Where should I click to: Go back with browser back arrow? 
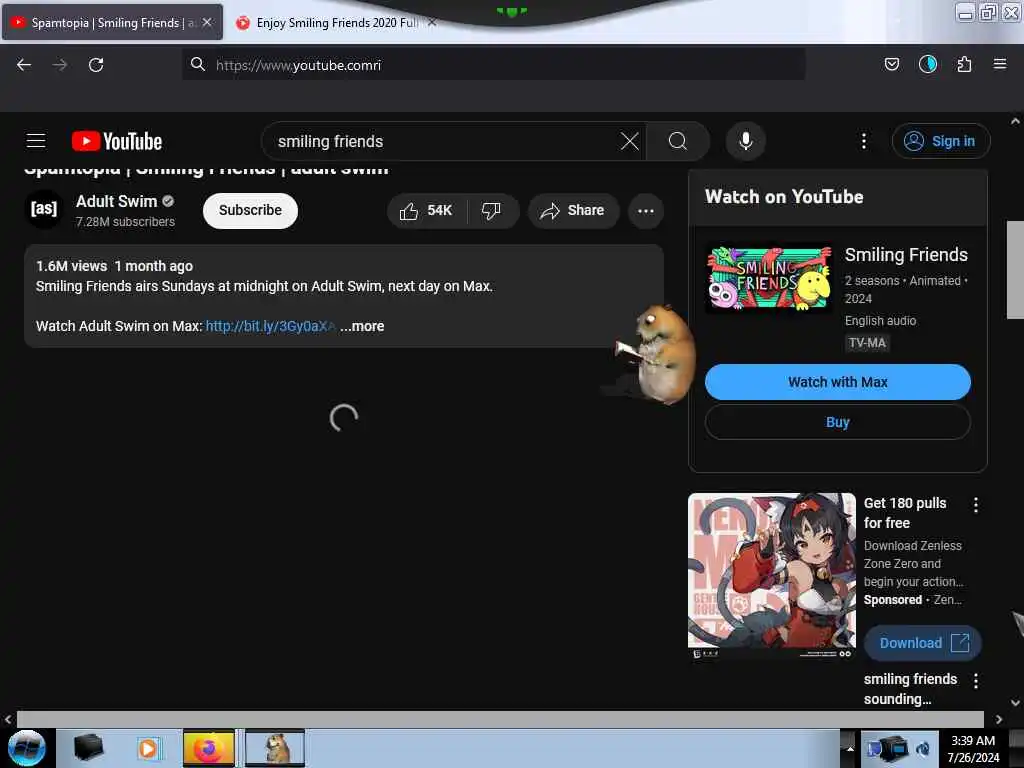(x=24, y=65)
